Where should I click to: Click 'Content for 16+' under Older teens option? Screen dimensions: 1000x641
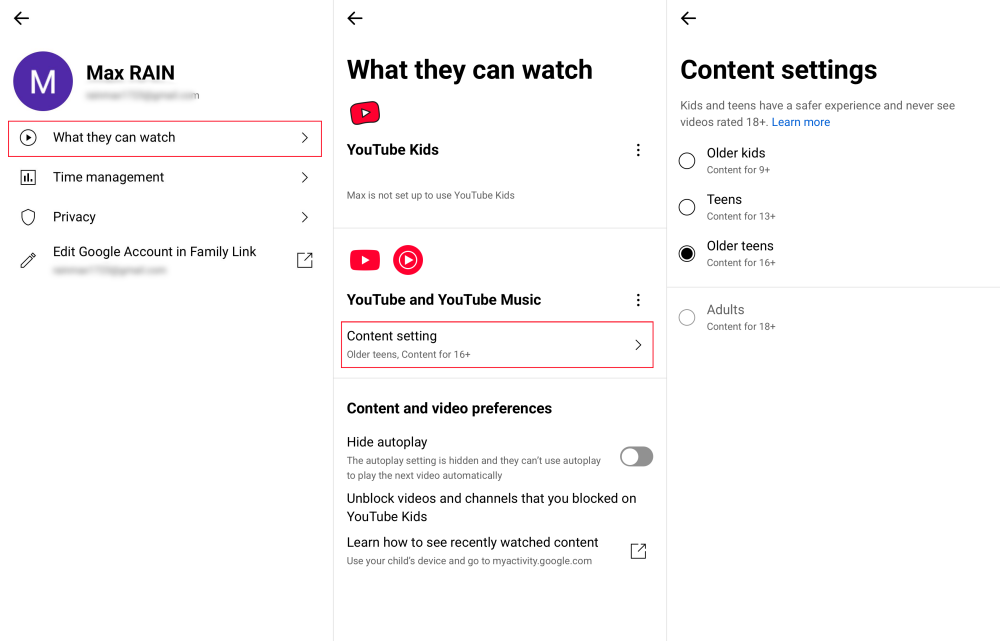(x=741, y=263)
